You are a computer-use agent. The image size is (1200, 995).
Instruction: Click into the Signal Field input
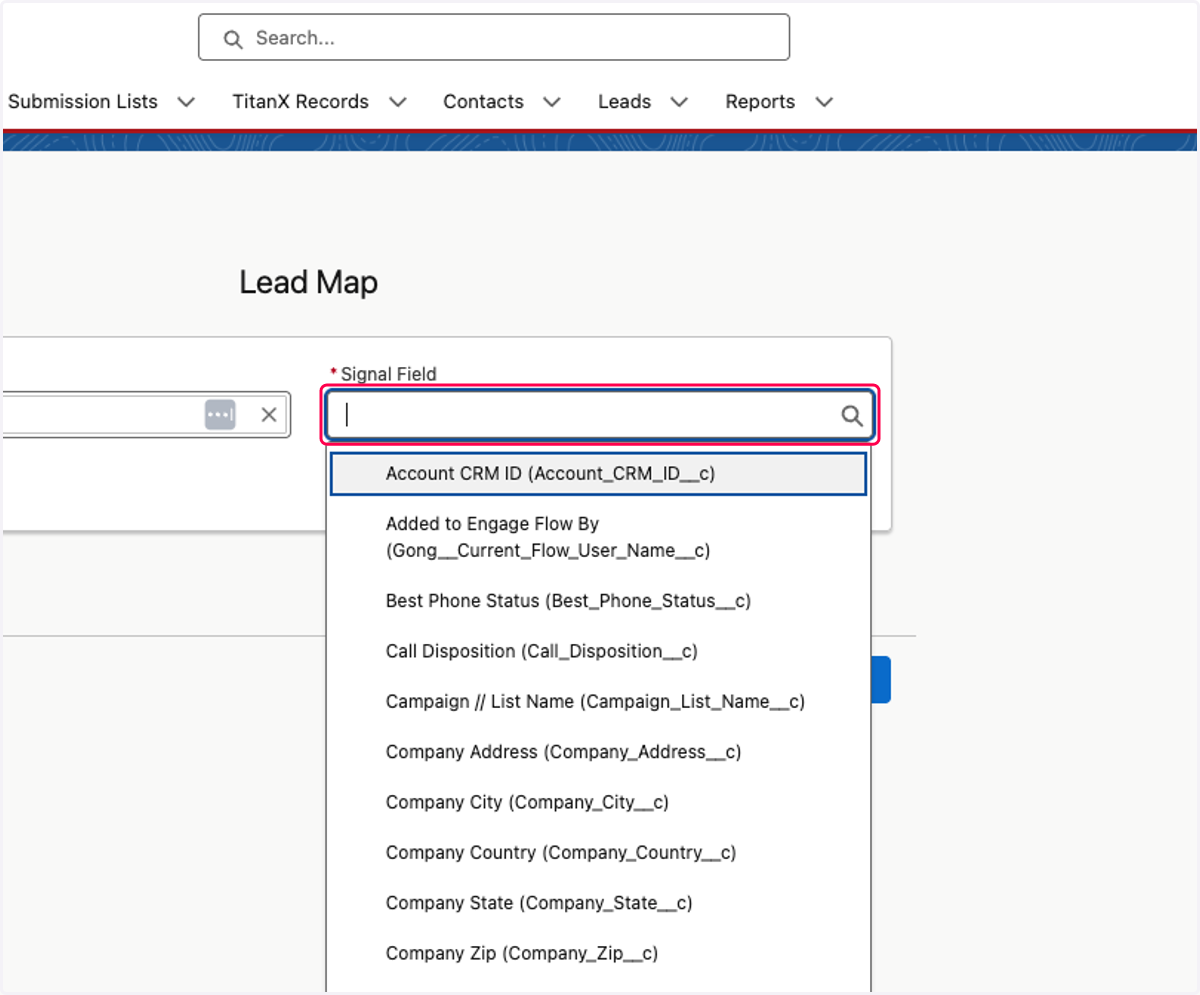(600, 415)
